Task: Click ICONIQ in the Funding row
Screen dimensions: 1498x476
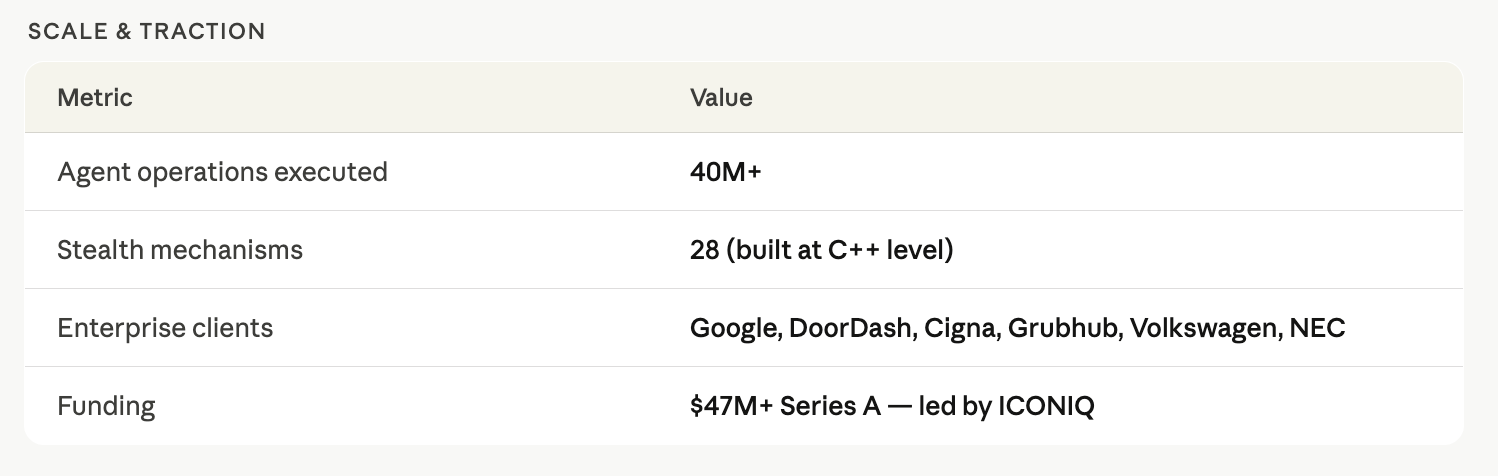Action: [1046, 406]
